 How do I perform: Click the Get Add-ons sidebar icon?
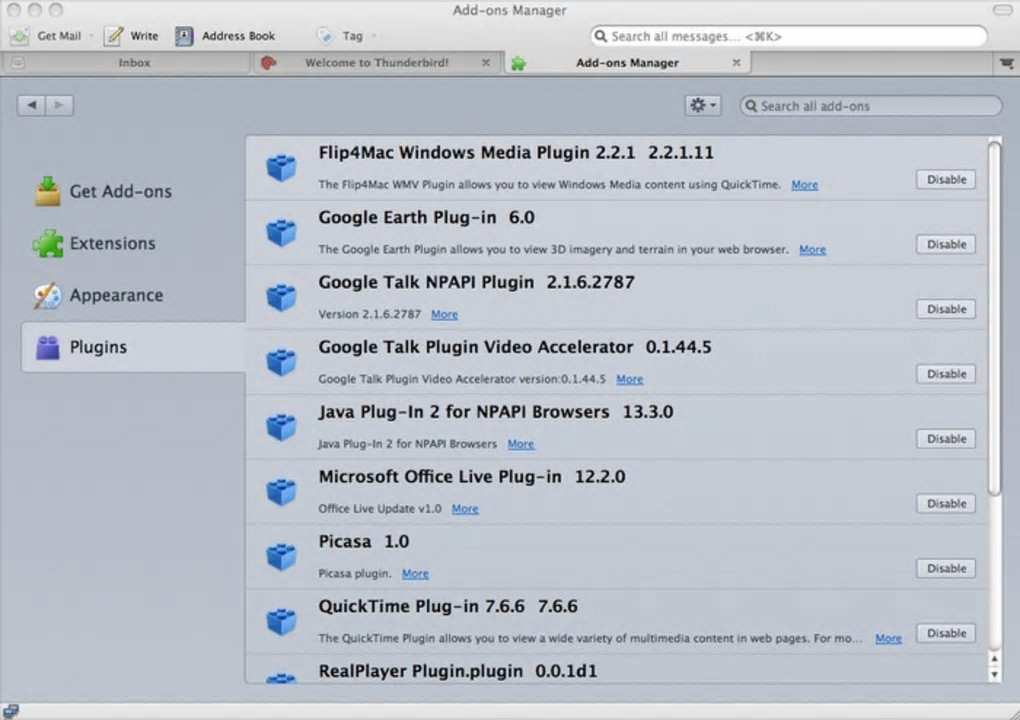click(x=47, y=191)
